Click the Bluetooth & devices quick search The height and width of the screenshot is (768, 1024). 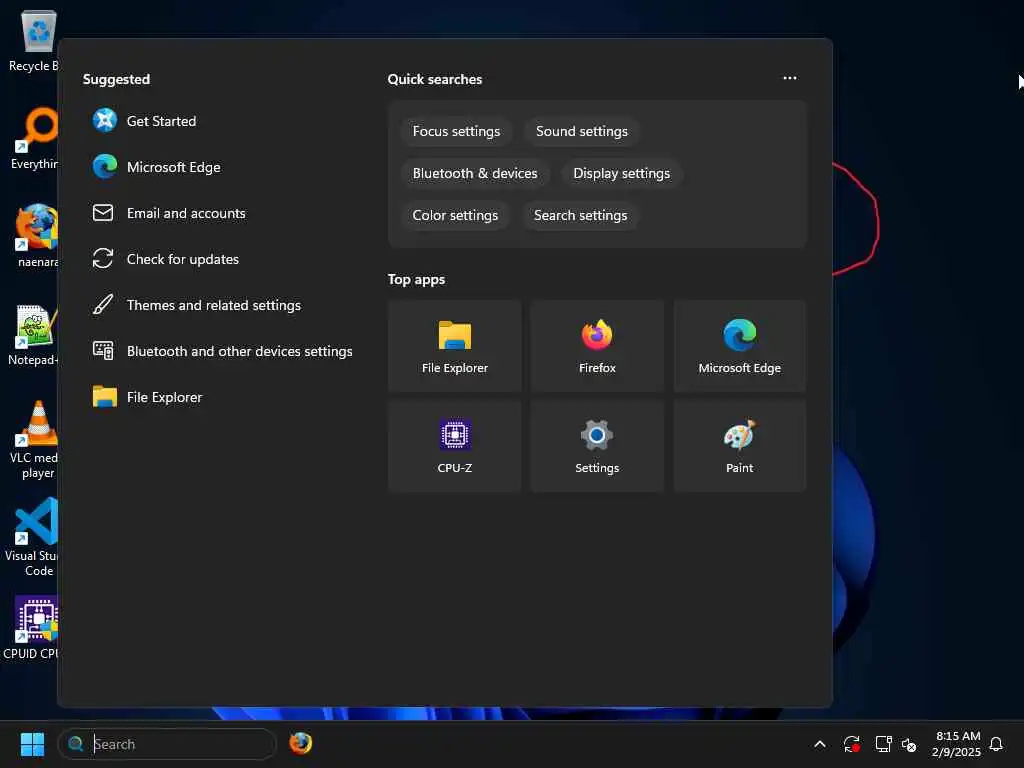tap(475, 173)
